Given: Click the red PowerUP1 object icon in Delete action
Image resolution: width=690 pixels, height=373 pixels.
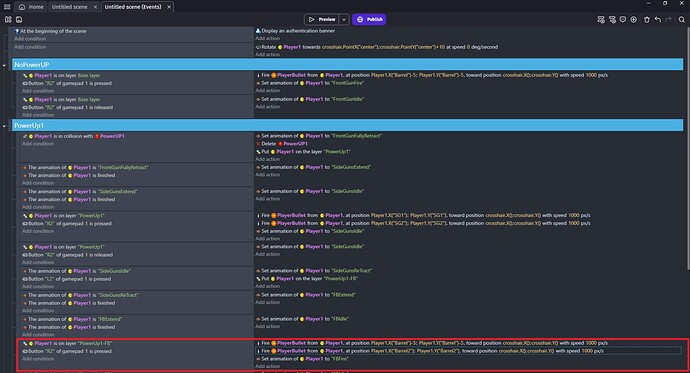Looking at the screenshot, I should coord(280,144).
